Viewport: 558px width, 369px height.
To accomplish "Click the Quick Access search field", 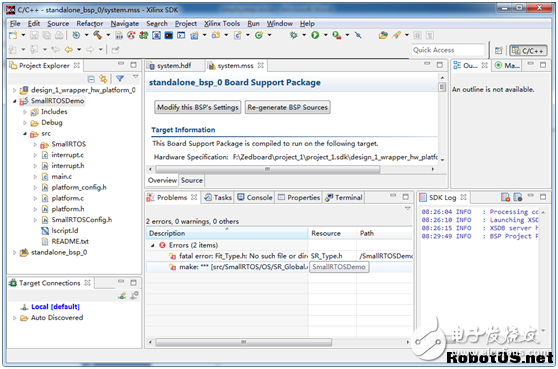I will 448,50.
